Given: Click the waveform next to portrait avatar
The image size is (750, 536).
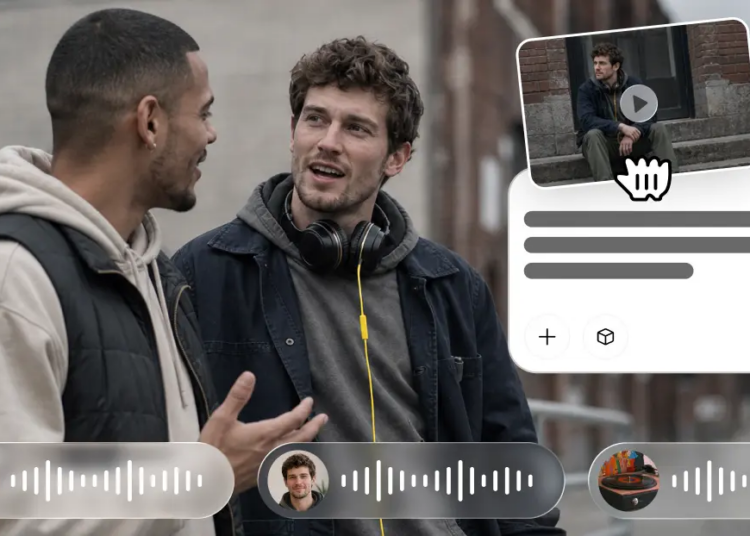Looking at the screenshot, I should (x=437, y=481).
